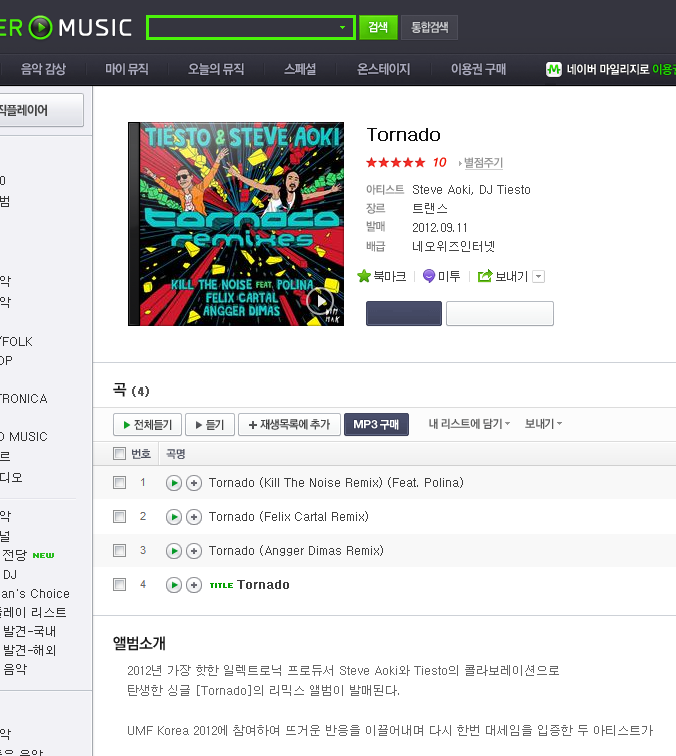This screenshot has width=676, height=756.
Task: Open song title Tornado (Angger Dimas Remix)
Action: coord(296,551)
